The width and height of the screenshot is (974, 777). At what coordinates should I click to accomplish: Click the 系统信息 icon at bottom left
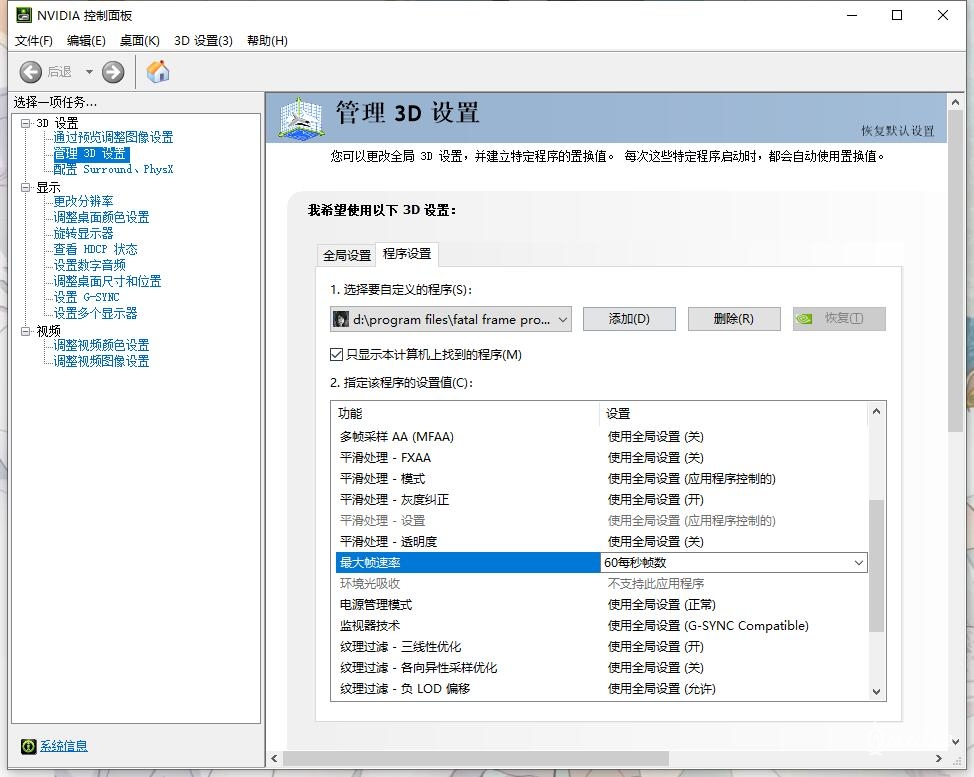click(29, 746)
